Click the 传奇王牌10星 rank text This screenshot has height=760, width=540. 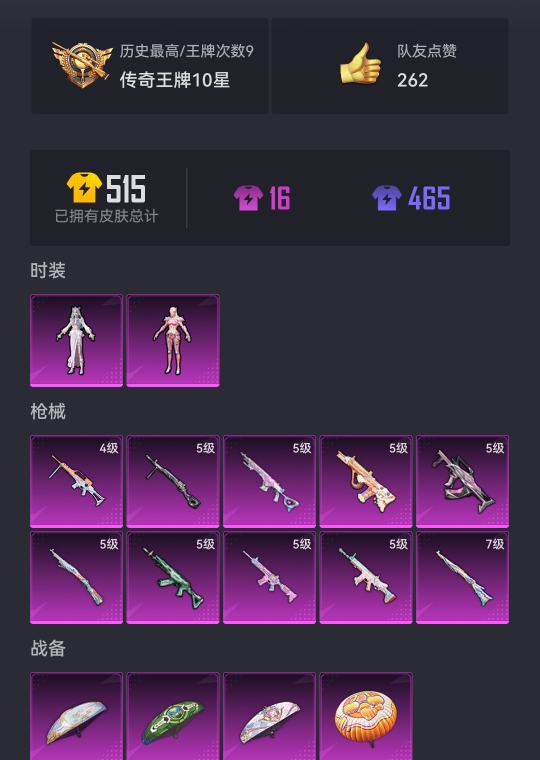(175, 80)
